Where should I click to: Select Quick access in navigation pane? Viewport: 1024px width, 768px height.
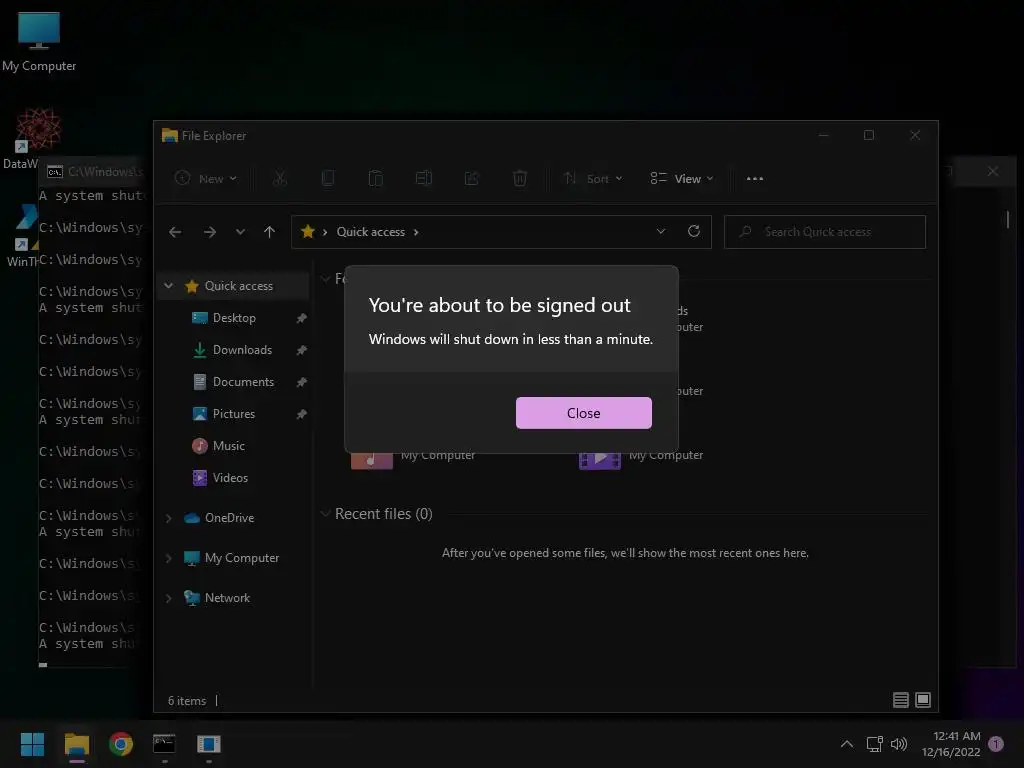click(238, 286)
